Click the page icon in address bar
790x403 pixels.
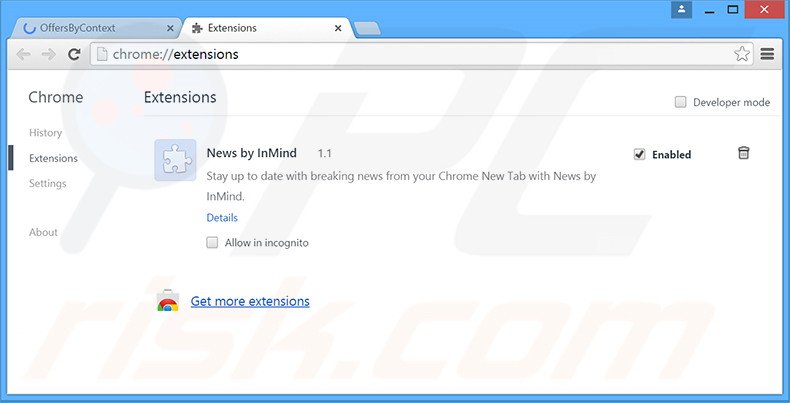click(102, 54)
